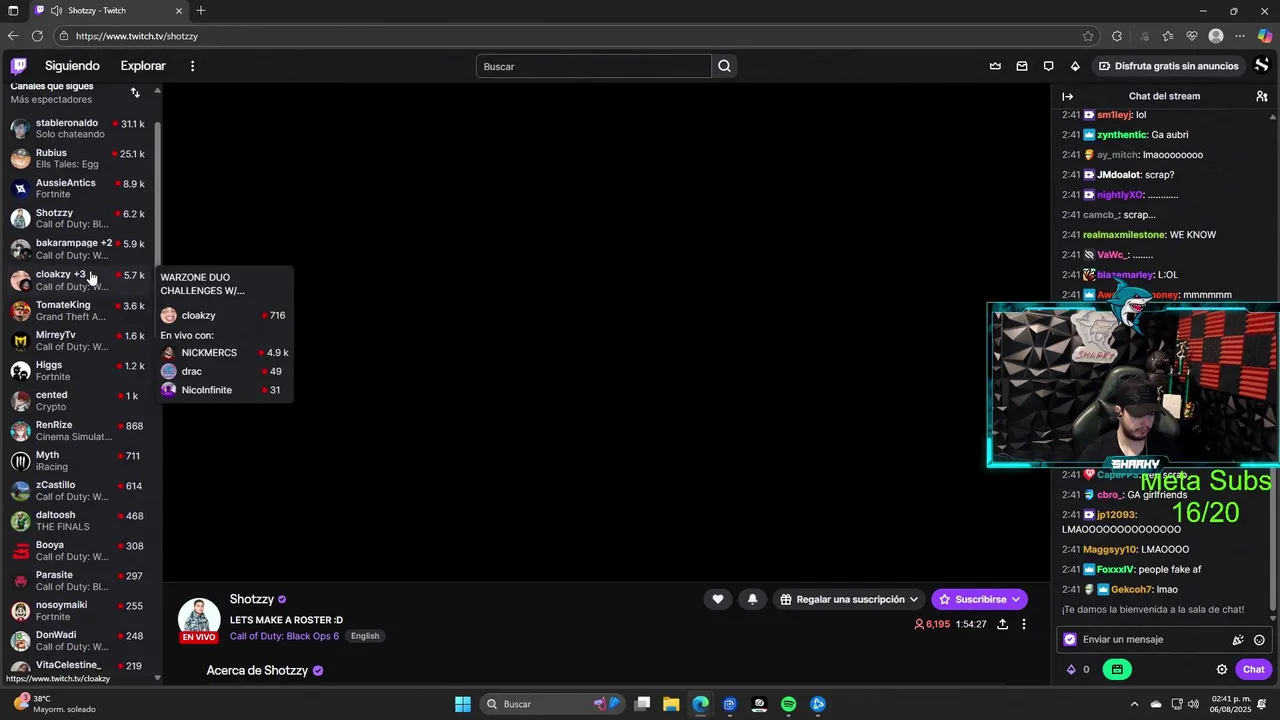Viewport: 1280px width, 720px height.
Task: Click the browser address bar URL
Action: pos(137,36)
